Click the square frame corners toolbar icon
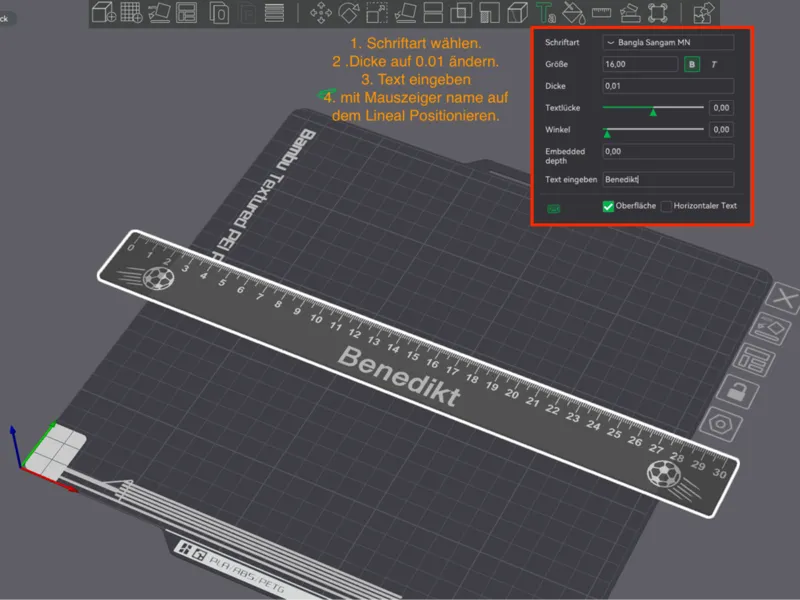The image size is (800, 600). coord(658,13)
